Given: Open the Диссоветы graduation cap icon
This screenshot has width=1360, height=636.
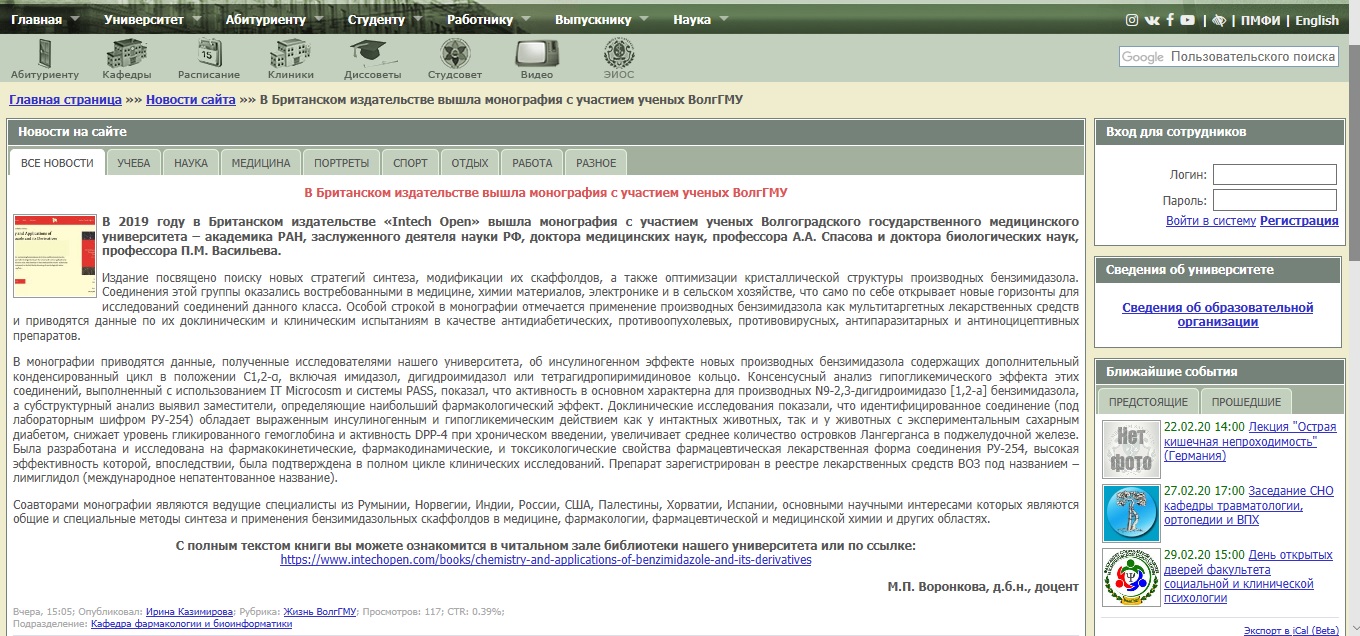Looking at the screenshot, I should pyautogui.click(x=372, y=53).
